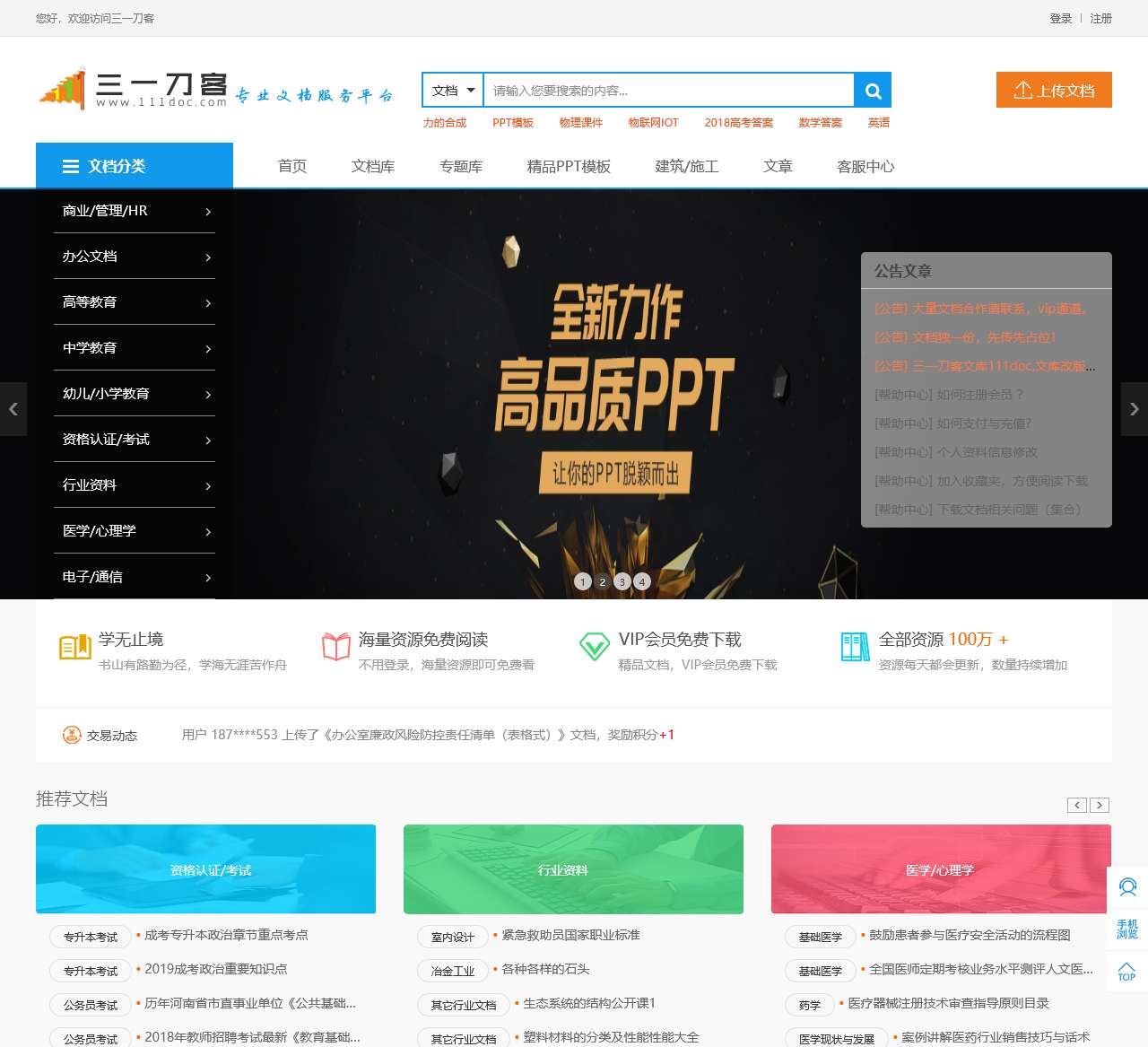This screenshot has width=1148, height=1047.
Task: Go to the 首页 navigation tab
Action: [x=292, y=166]
